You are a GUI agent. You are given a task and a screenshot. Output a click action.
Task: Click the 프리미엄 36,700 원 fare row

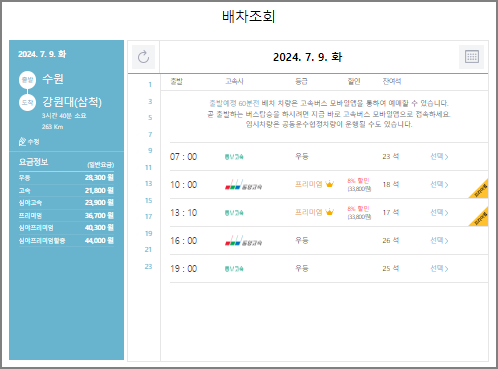[66, 215]
